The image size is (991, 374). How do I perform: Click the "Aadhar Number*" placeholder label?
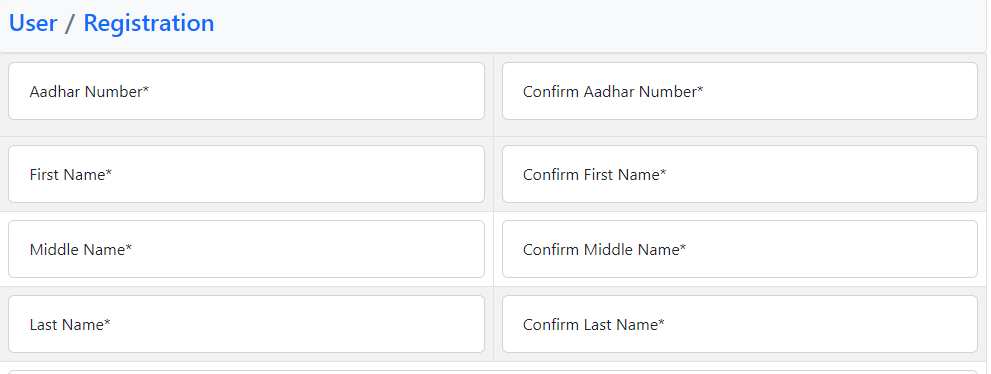89,92
